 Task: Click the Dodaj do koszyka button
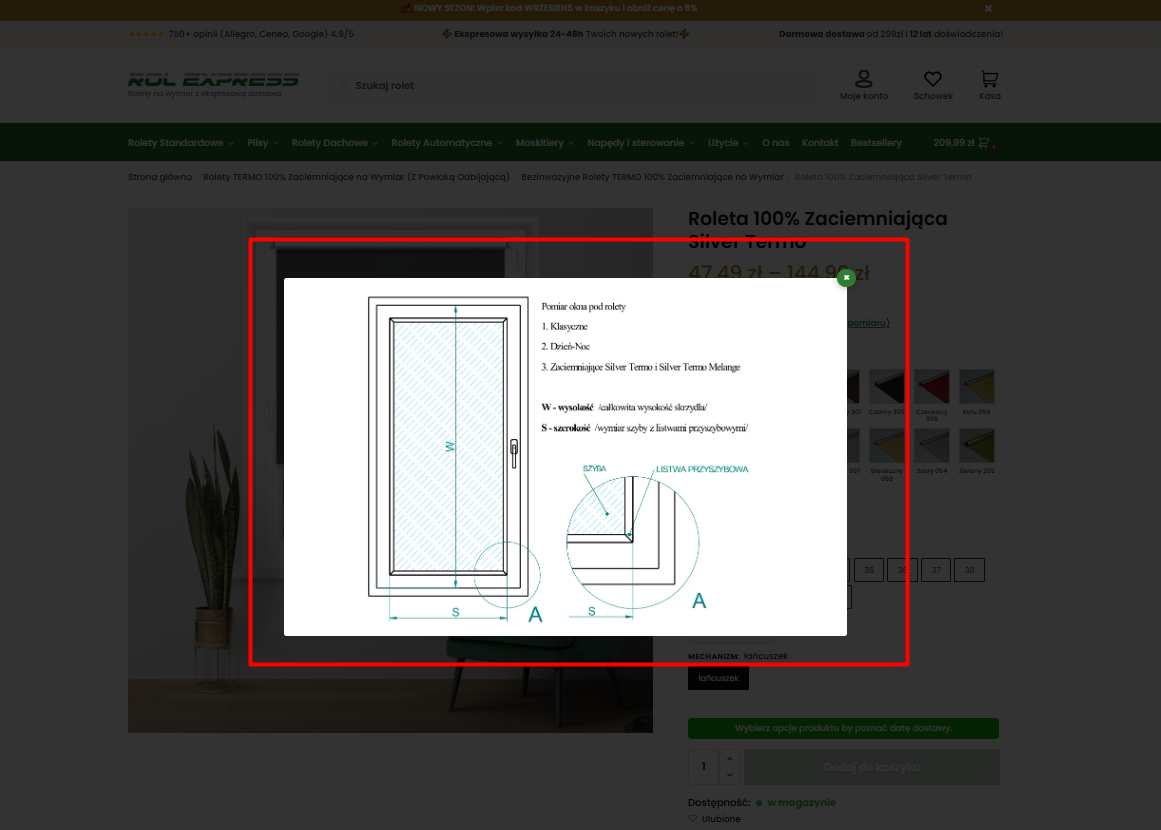[871, 767]
